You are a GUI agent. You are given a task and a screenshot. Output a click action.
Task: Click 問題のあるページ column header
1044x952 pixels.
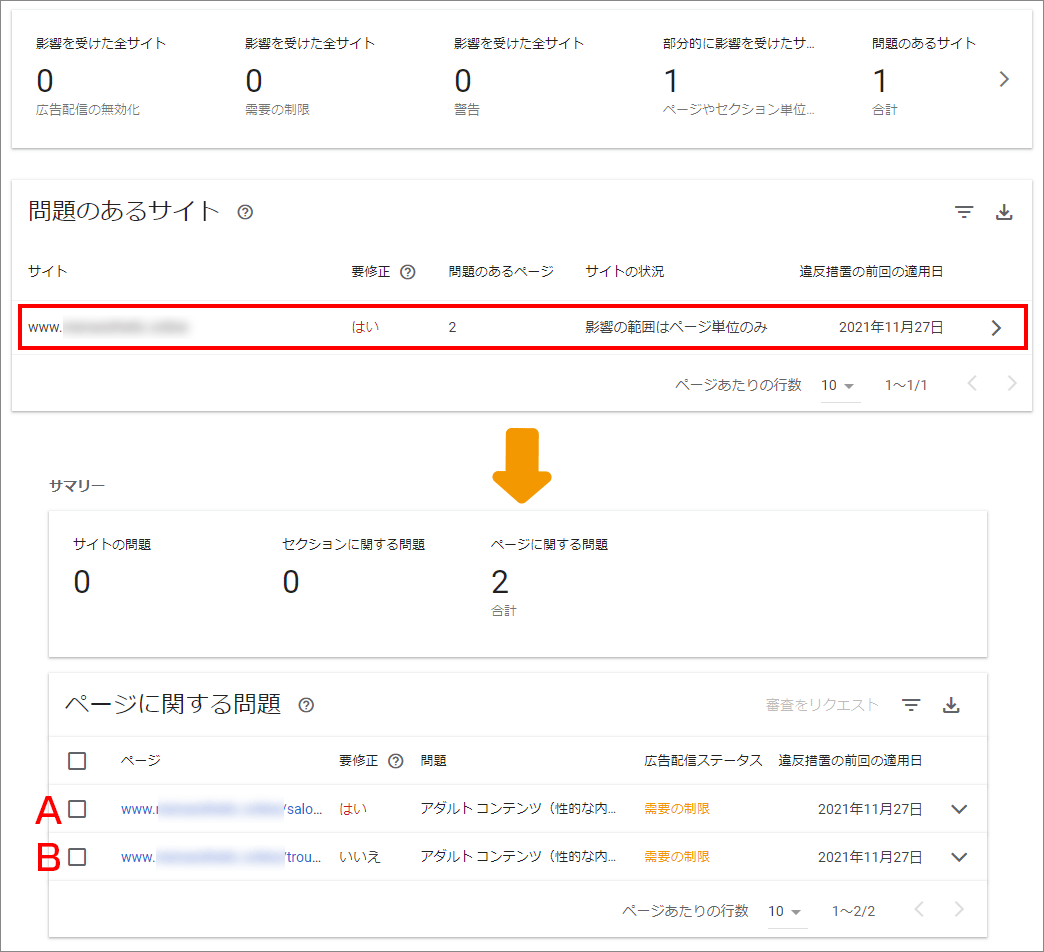(501, 271)
